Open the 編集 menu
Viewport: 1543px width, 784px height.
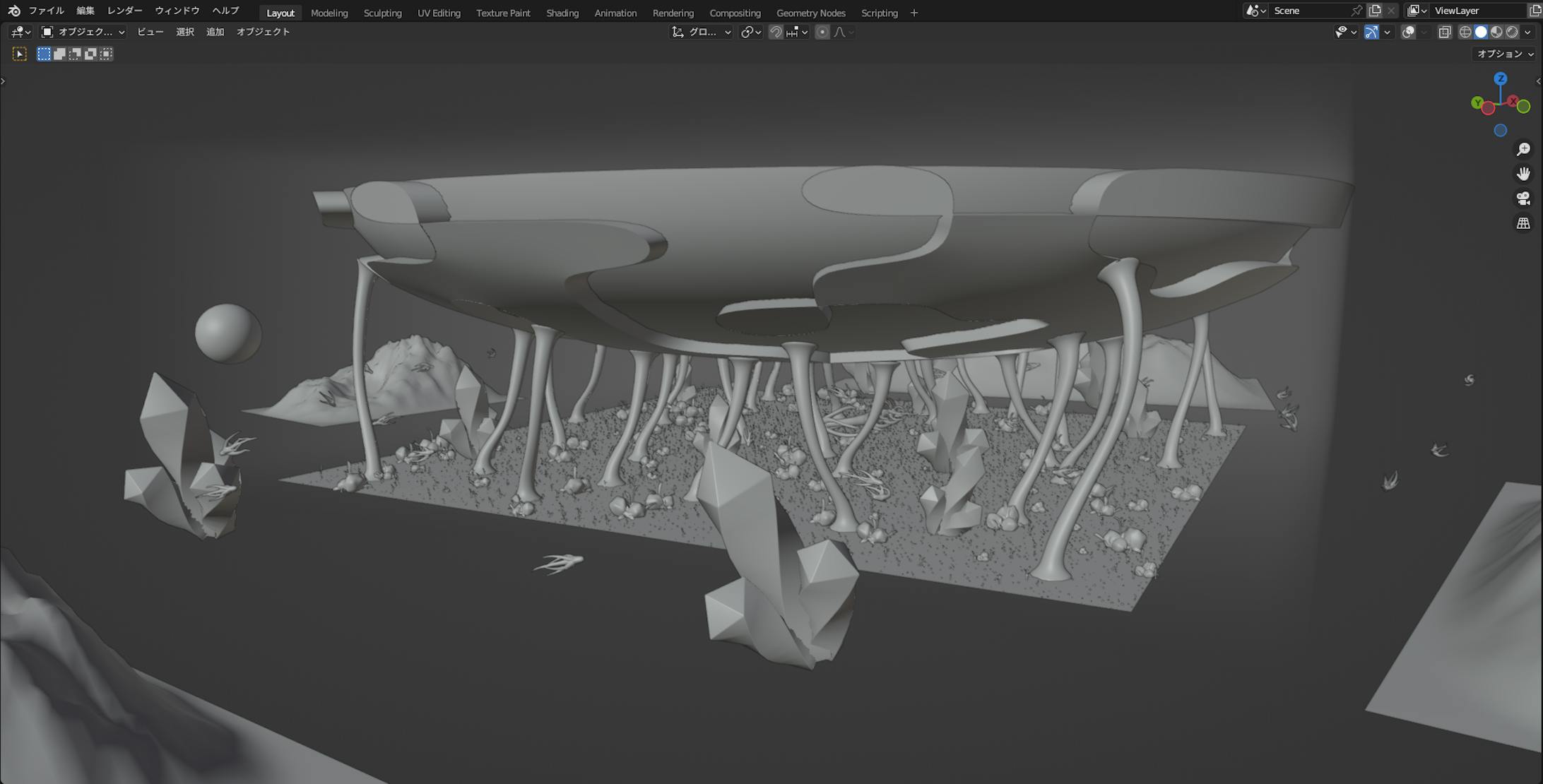85,11
